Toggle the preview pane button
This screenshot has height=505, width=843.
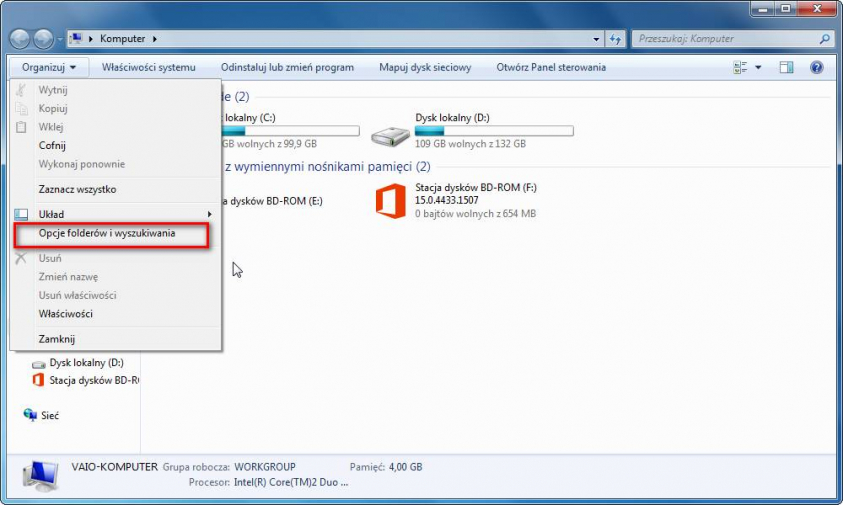coord(786,68)
